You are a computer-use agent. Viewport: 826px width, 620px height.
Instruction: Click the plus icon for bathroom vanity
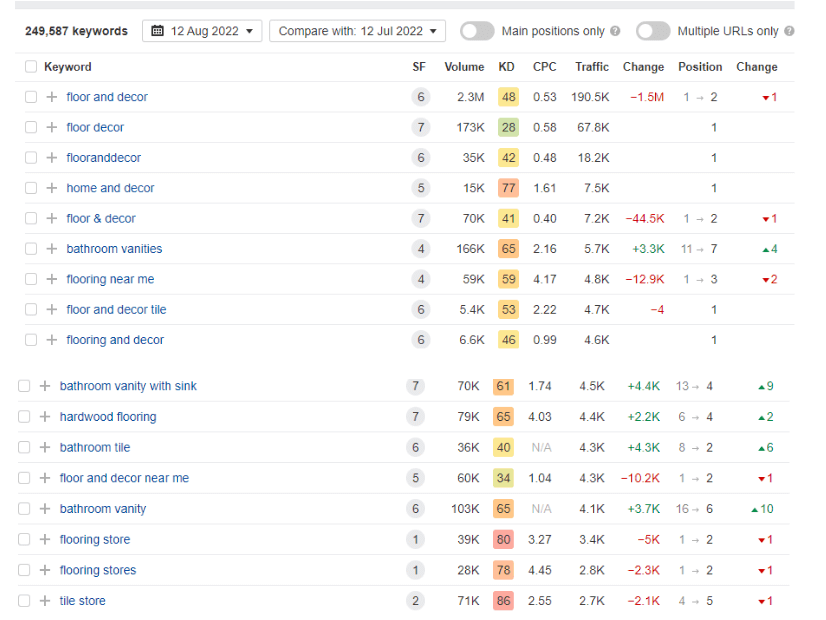[x=45, y=509]
